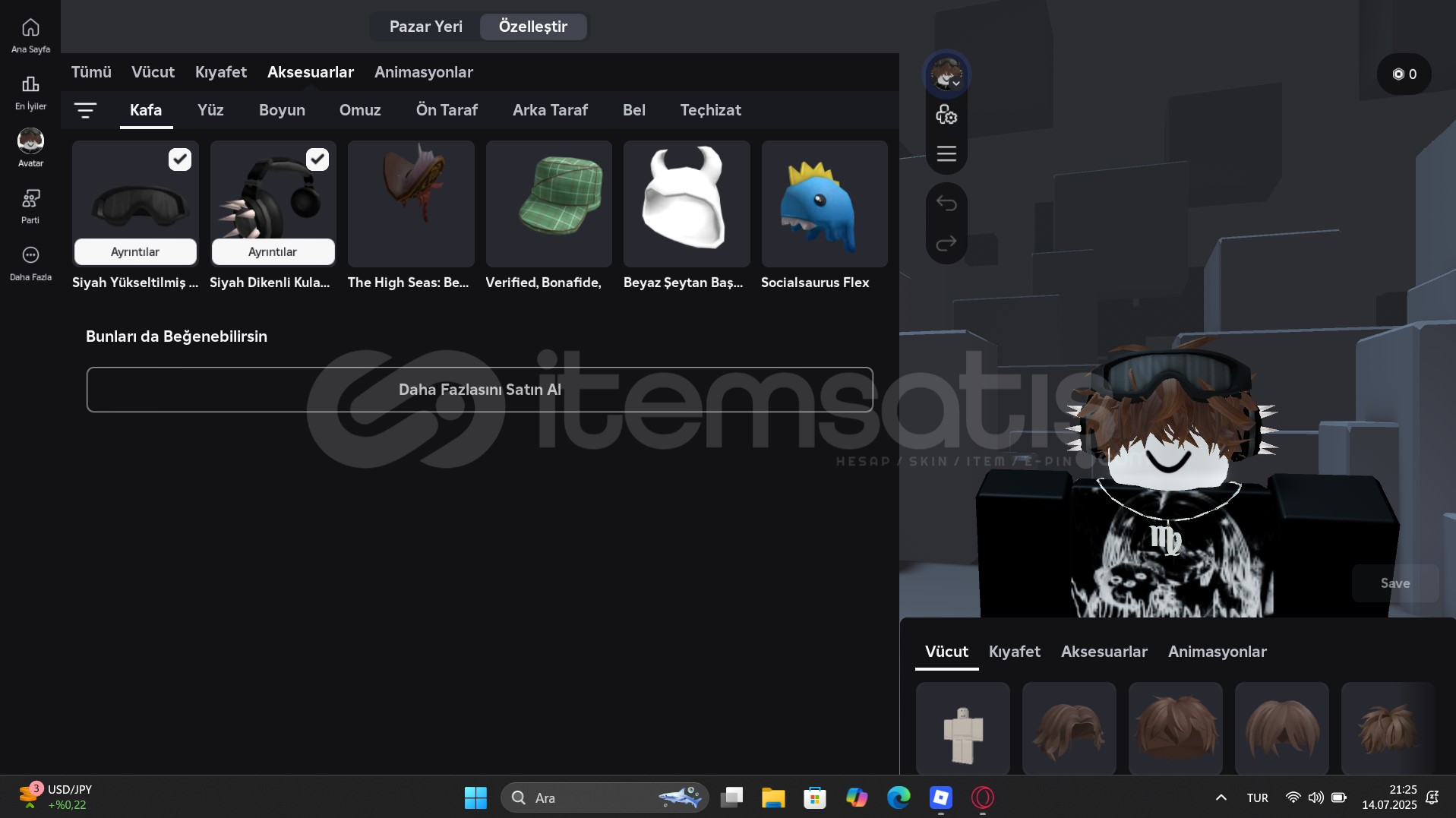Undo last avatar change
The image size is (1456, 818).
pos(946,203)
